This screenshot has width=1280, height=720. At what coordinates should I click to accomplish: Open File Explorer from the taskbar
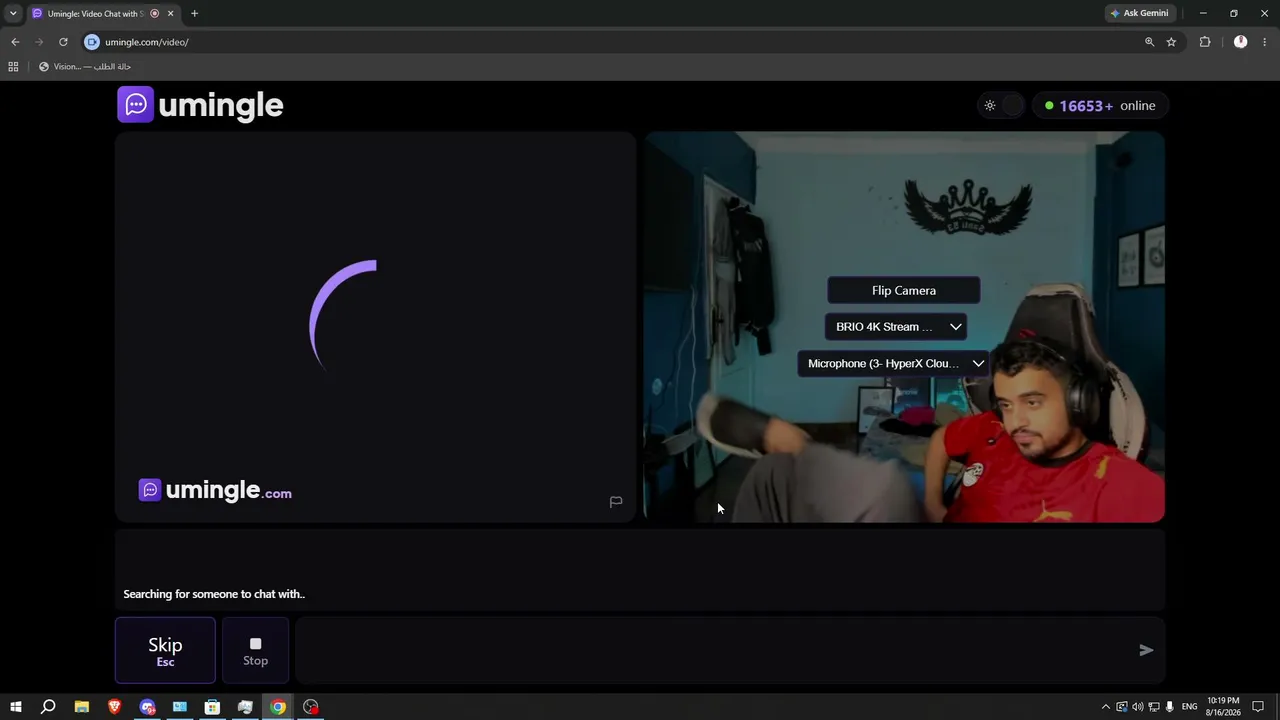82,707
